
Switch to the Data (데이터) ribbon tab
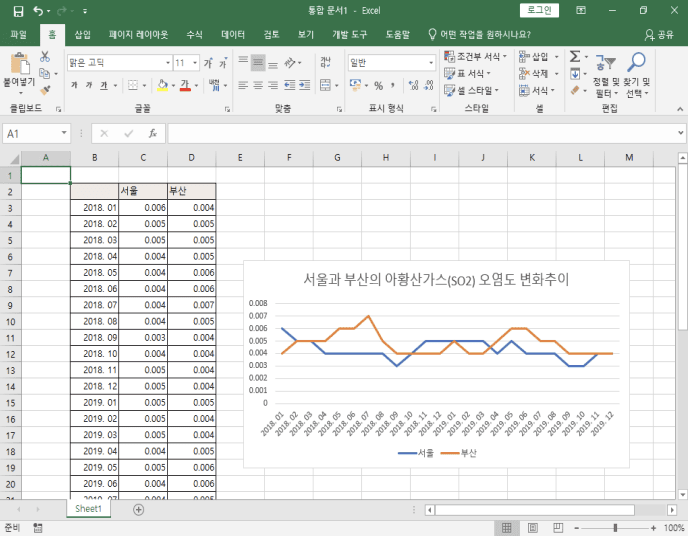pyautogui.click(x=232, y=34)
